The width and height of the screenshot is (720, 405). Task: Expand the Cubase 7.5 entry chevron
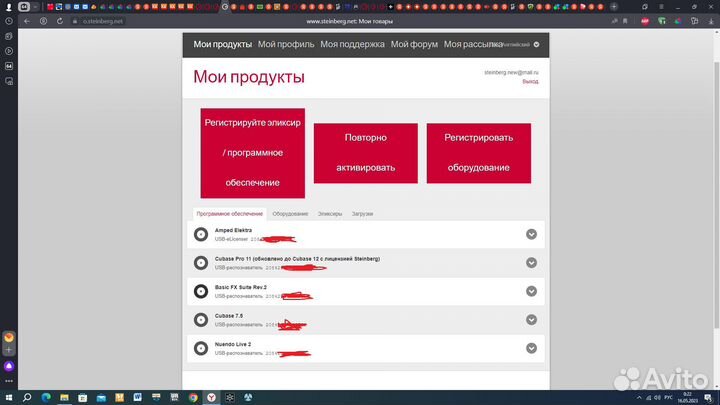531,320
